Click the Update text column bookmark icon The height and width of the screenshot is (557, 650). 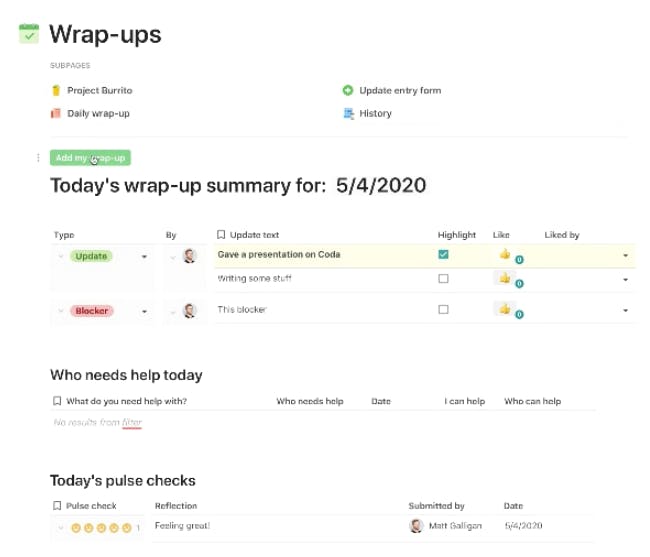(x=221, y=235)
